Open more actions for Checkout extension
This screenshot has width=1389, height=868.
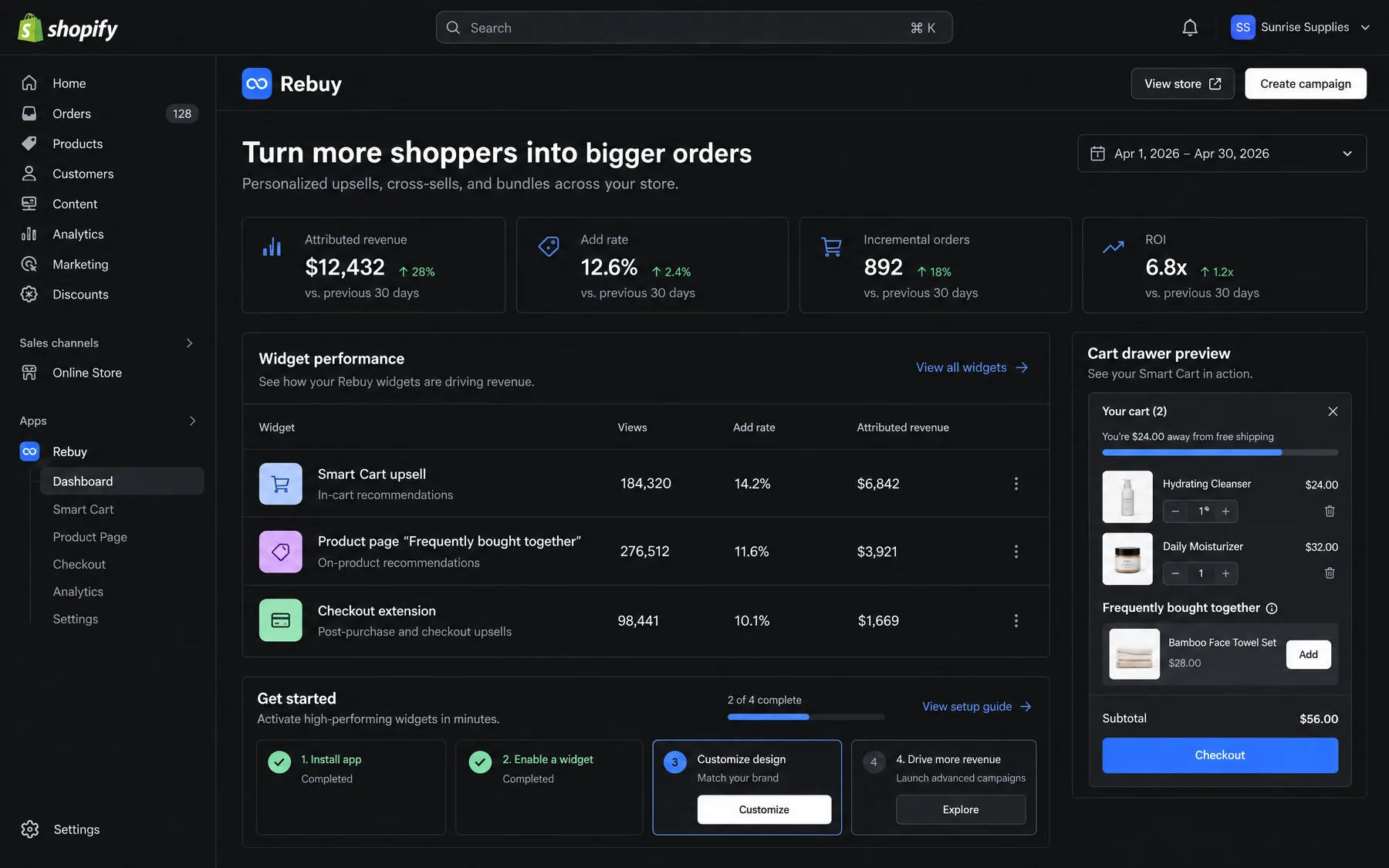[1016, 620]
